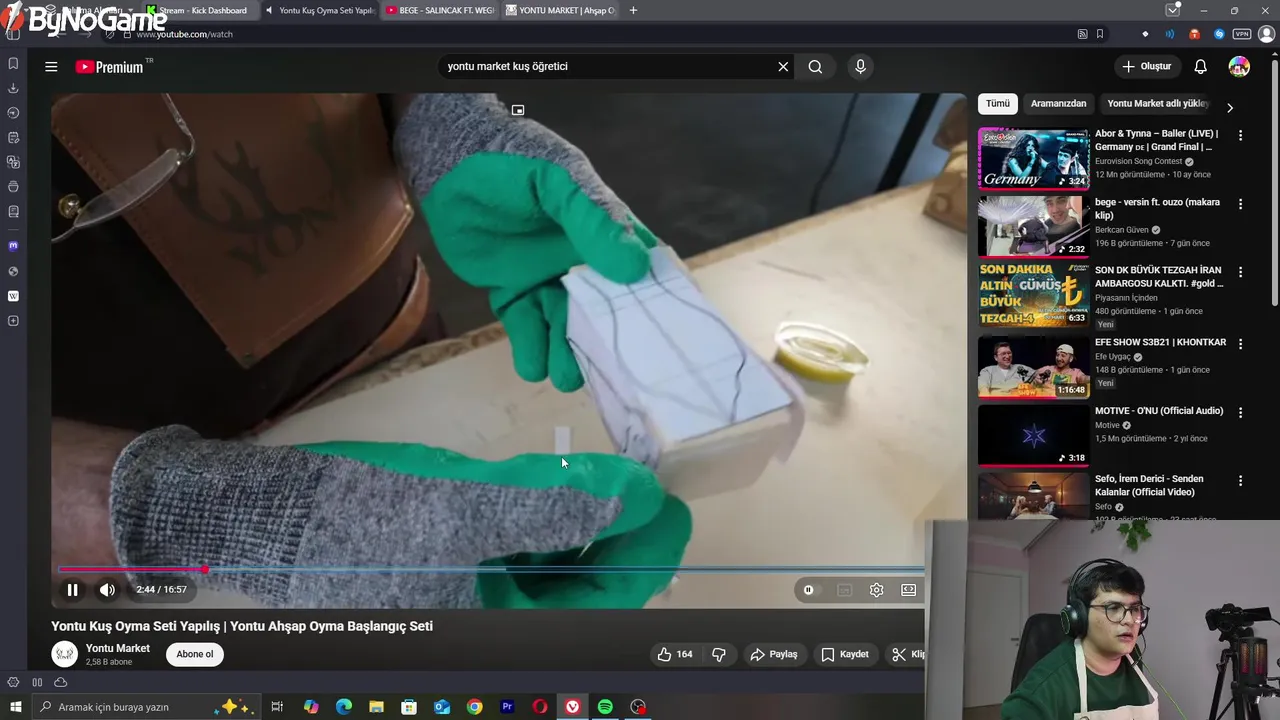
Task: Open Premiere Pro from the taskbar
Action: 507,707
